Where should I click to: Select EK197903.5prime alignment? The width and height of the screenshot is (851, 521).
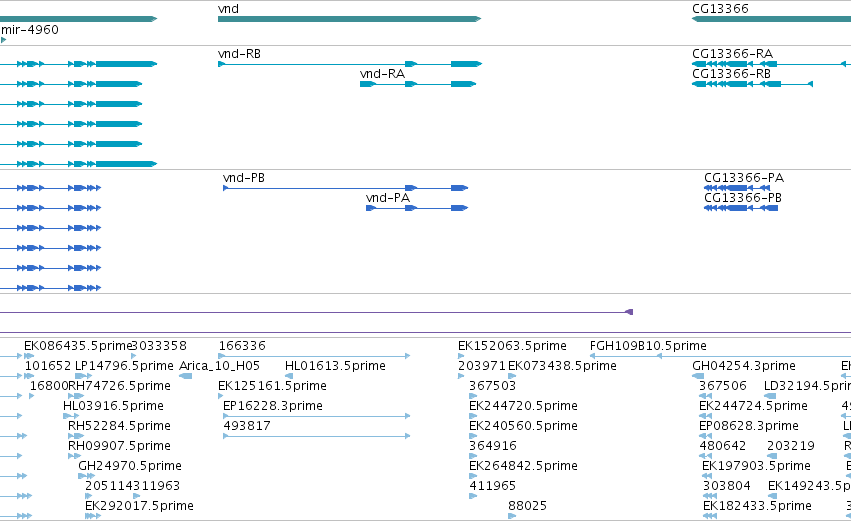[x=708, y=476]
